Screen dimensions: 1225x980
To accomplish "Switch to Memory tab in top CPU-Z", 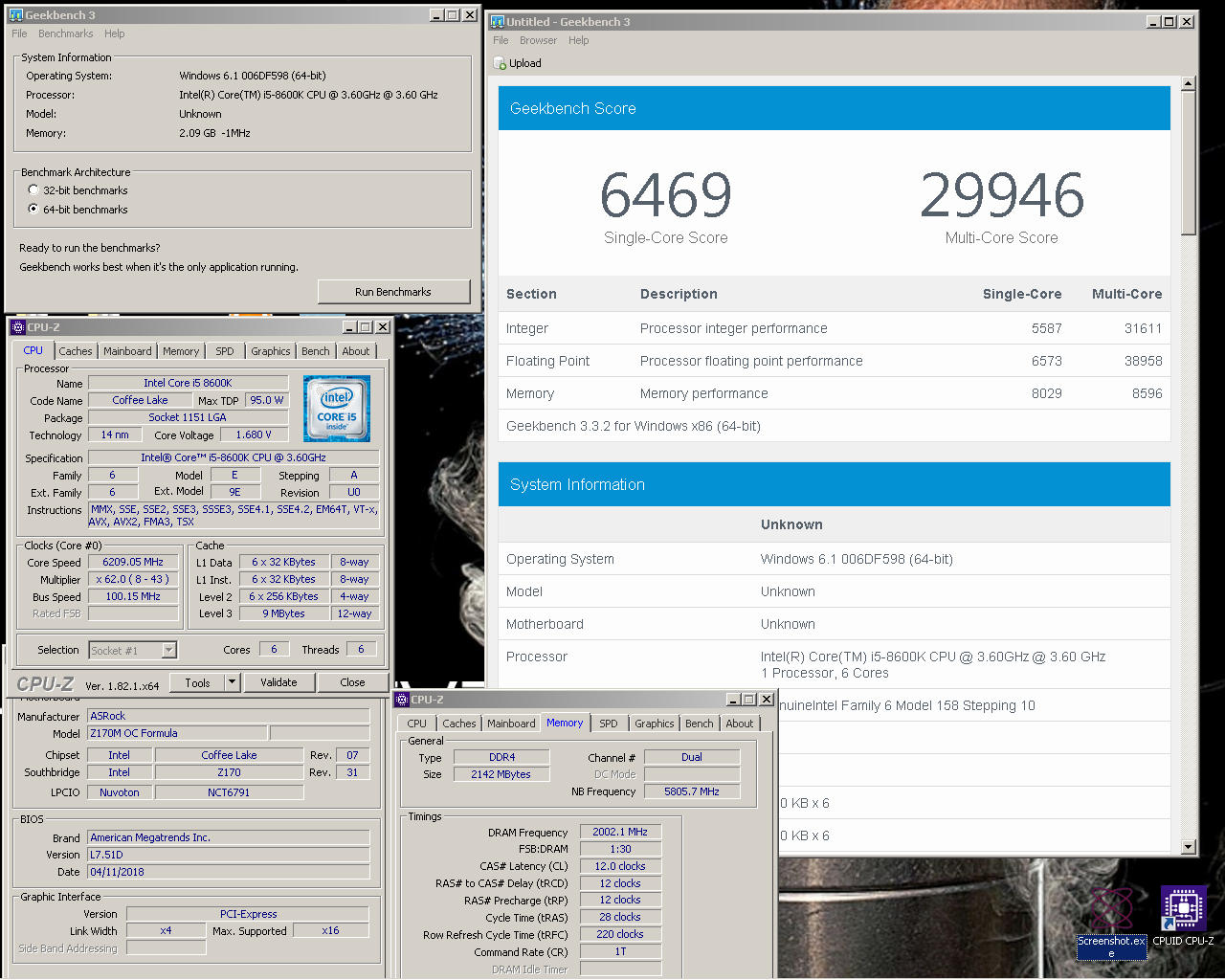I will pyautogui.click(x=181, y=351).
